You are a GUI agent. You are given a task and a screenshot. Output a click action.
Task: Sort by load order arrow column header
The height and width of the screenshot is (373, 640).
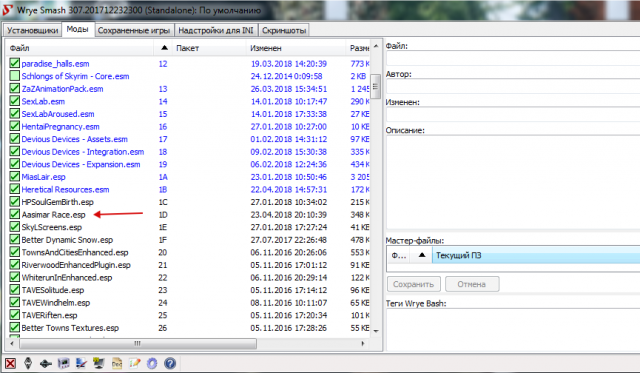click(164, 48)
